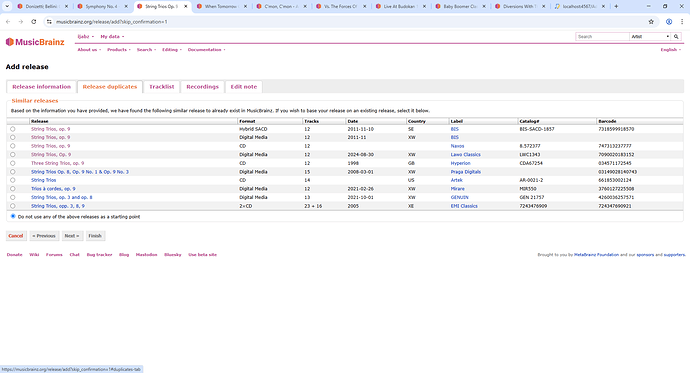Close the Symphony No. 4 tab
The image size is (690, 373).
[126, 7]
